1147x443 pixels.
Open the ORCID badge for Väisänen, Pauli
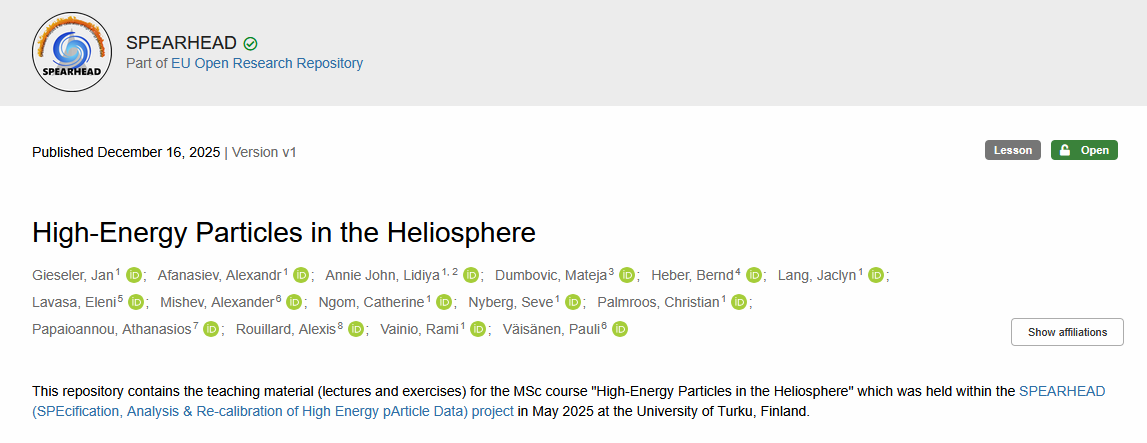click(x=620, y=329)
